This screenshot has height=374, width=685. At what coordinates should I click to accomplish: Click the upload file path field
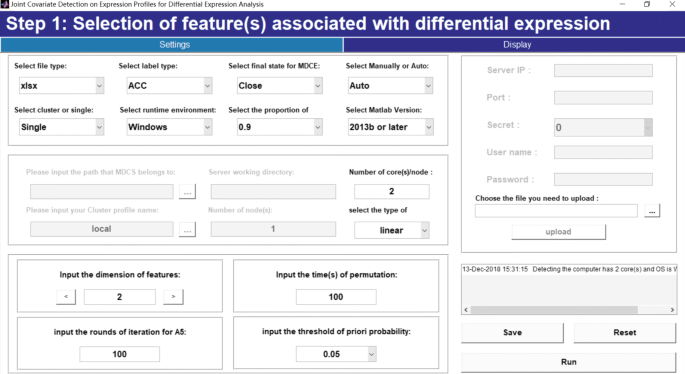556,211
